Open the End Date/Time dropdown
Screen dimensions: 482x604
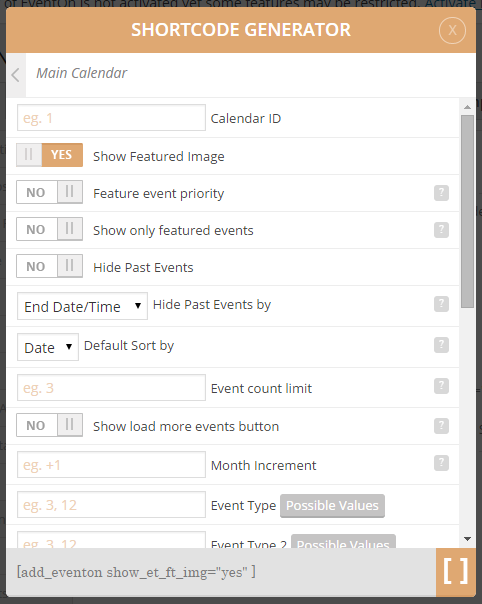tap(82, 306)
